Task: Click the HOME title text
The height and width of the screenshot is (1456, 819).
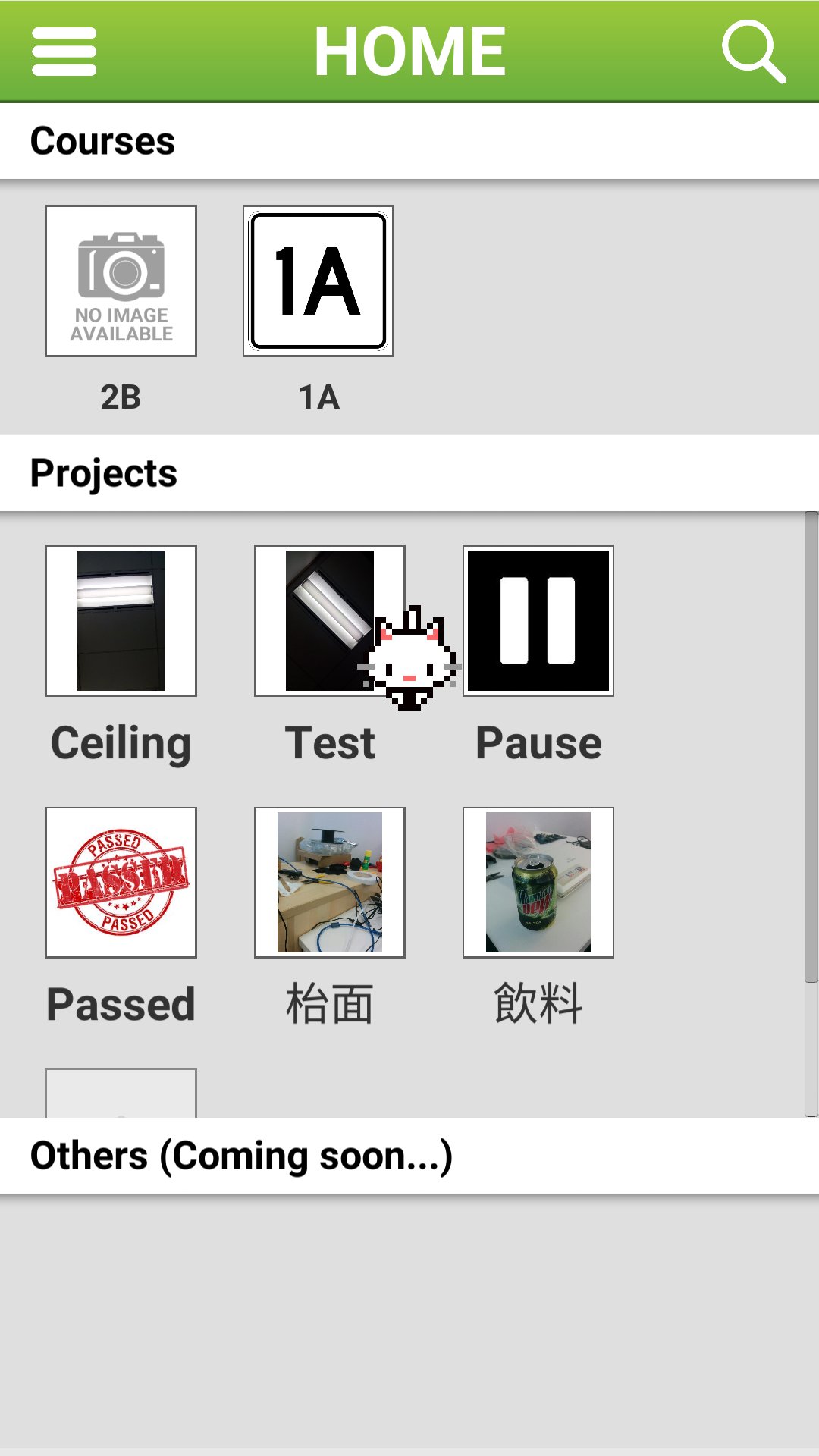Action: (409, 52)
